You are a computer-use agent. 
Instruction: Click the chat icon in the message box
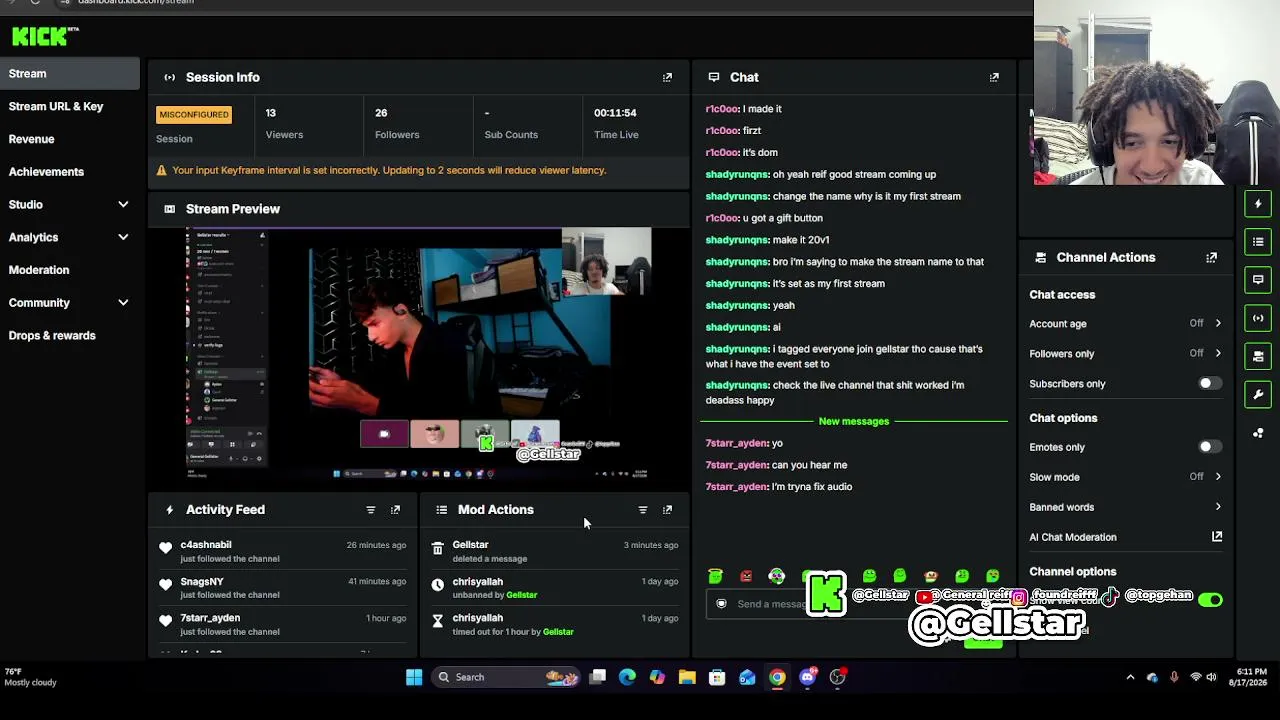pyautogui.click(x=721, y=604)
